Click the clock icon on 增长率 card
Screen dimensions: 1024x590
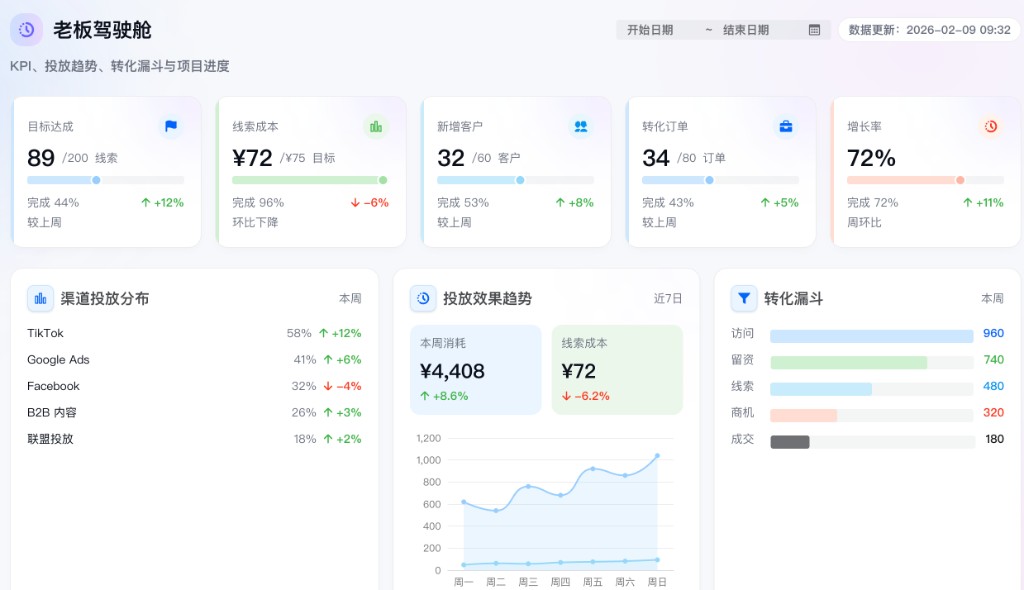pyautogui.click(x=990, y=126)
